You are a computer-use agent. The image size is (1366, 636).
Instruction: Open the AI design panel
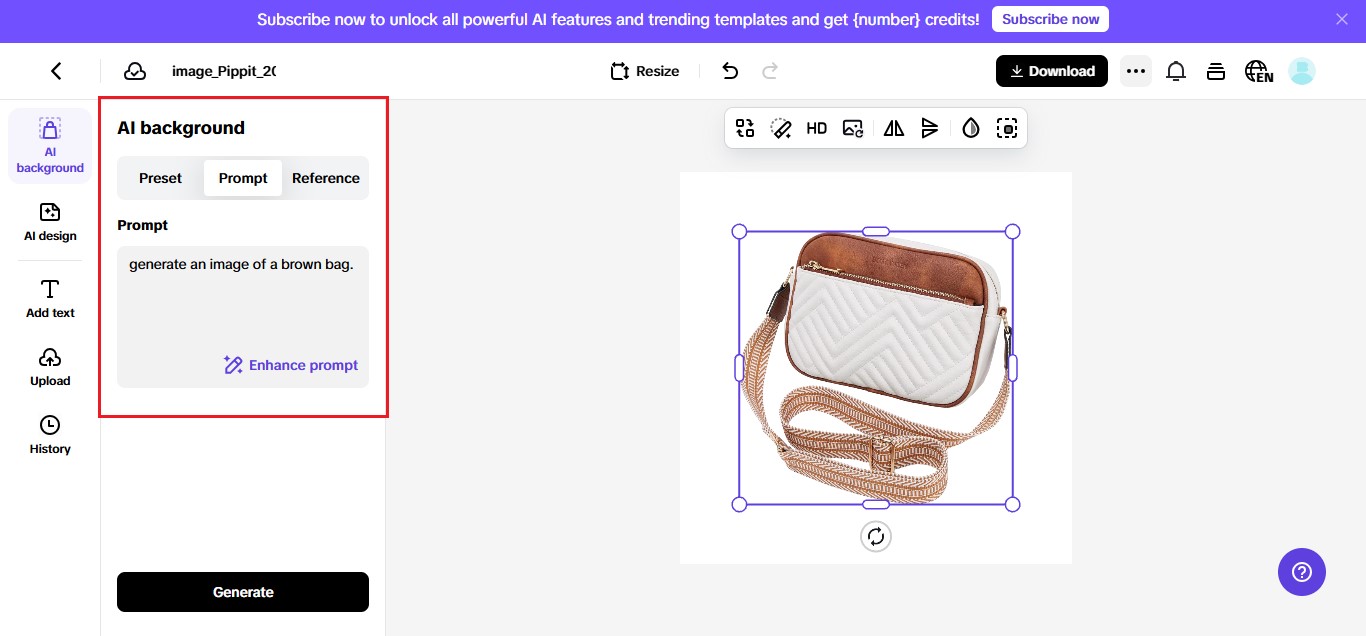pyautogui.click(x=49, y=222)
